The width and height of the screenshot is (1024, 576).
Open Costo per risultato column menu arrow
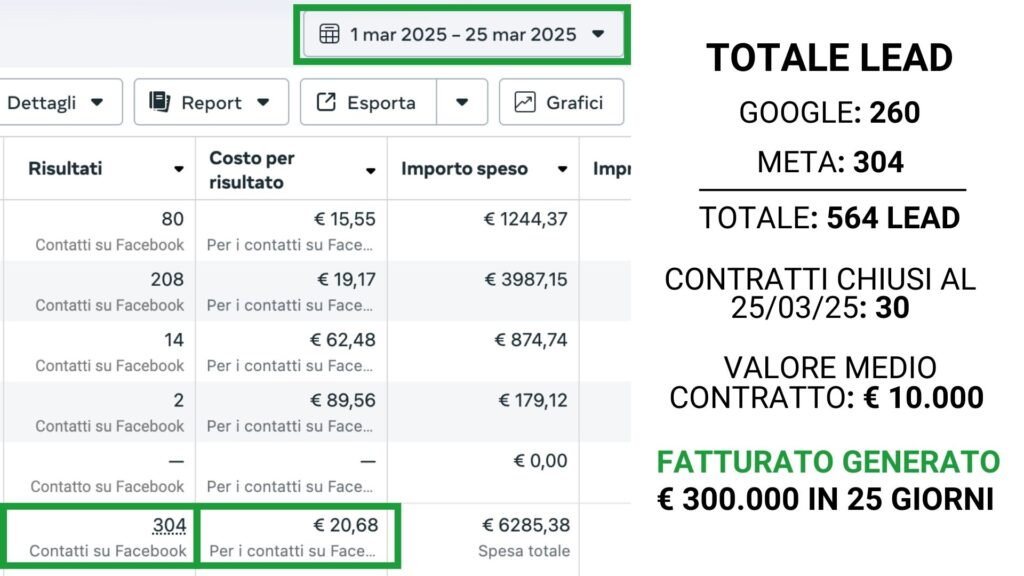[371, 171]
